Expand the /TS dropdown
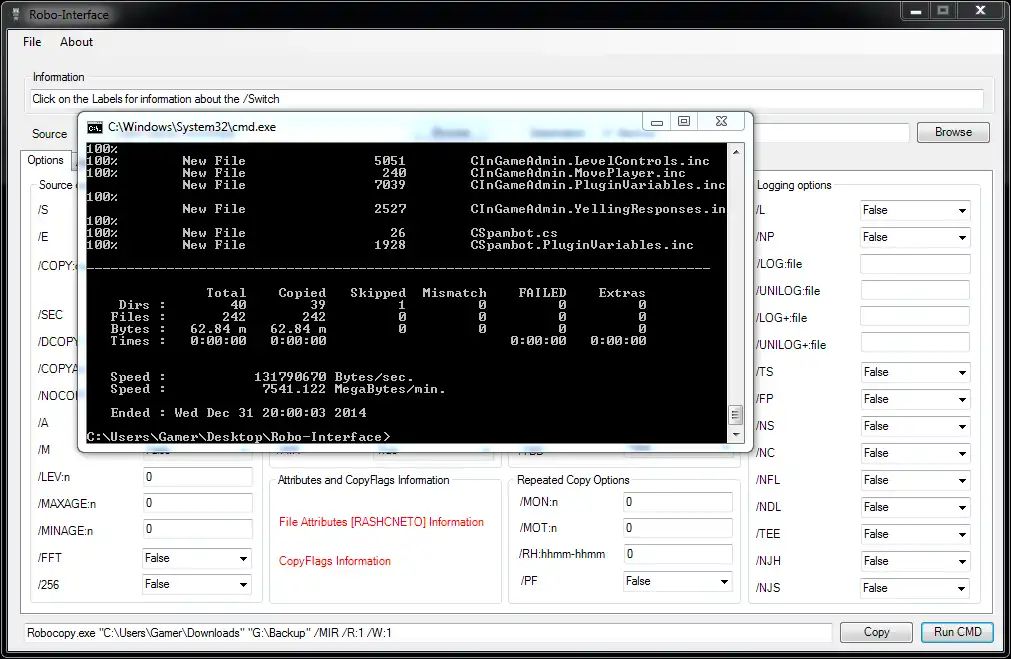The width and height of the screenshot is (1011, 659). (915, 372)
